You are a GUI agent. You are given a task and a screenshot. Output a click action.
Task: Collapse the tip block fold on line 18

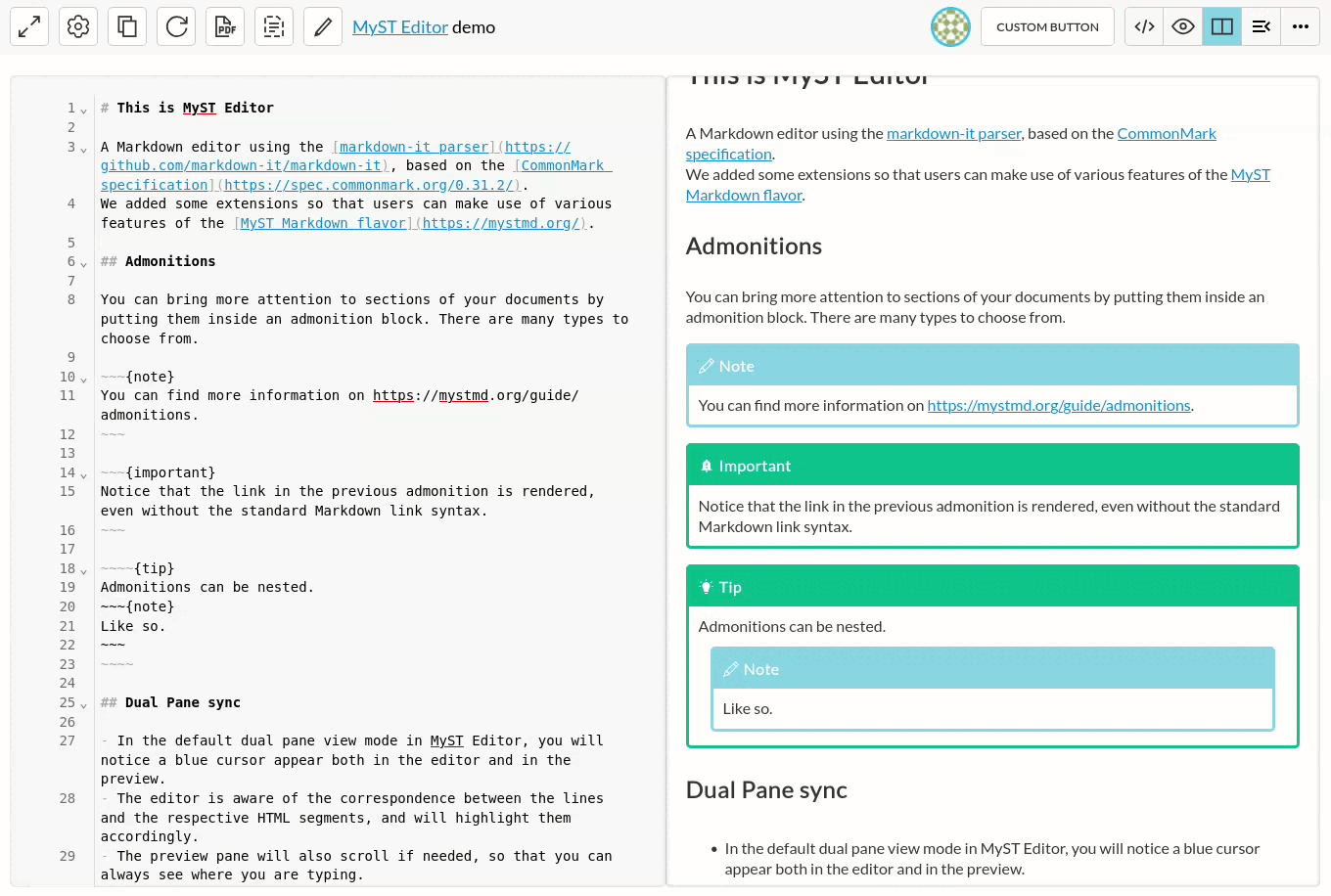83,570
